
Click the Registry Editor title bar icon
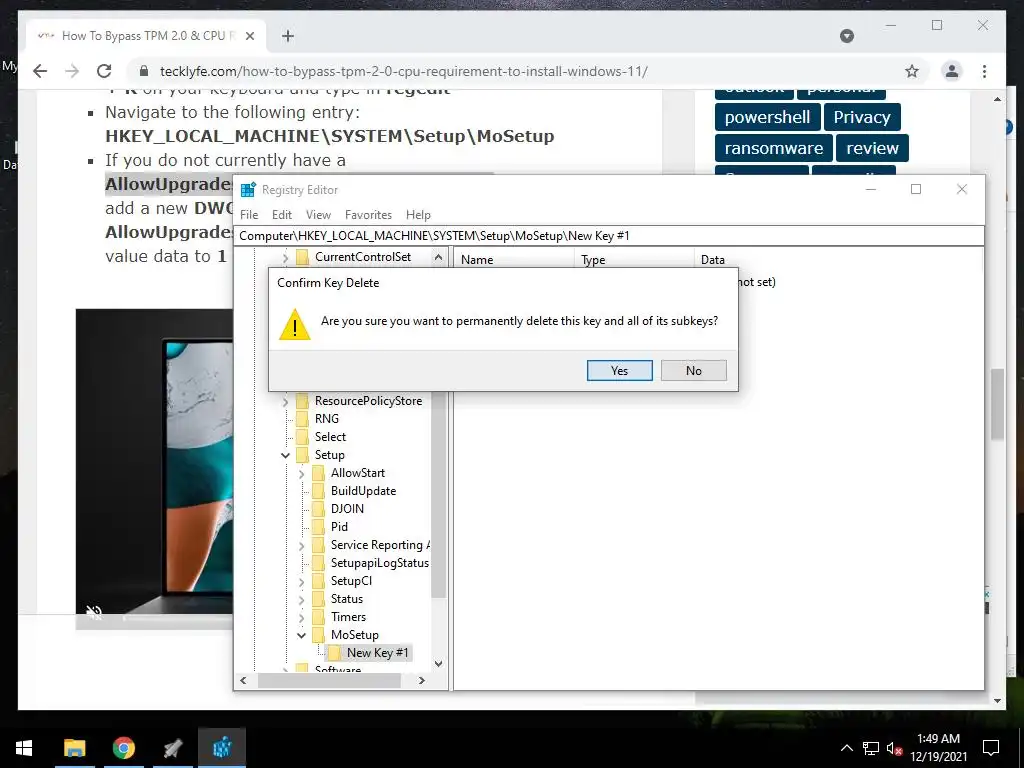pyautogui.click(x=248, y=190)
